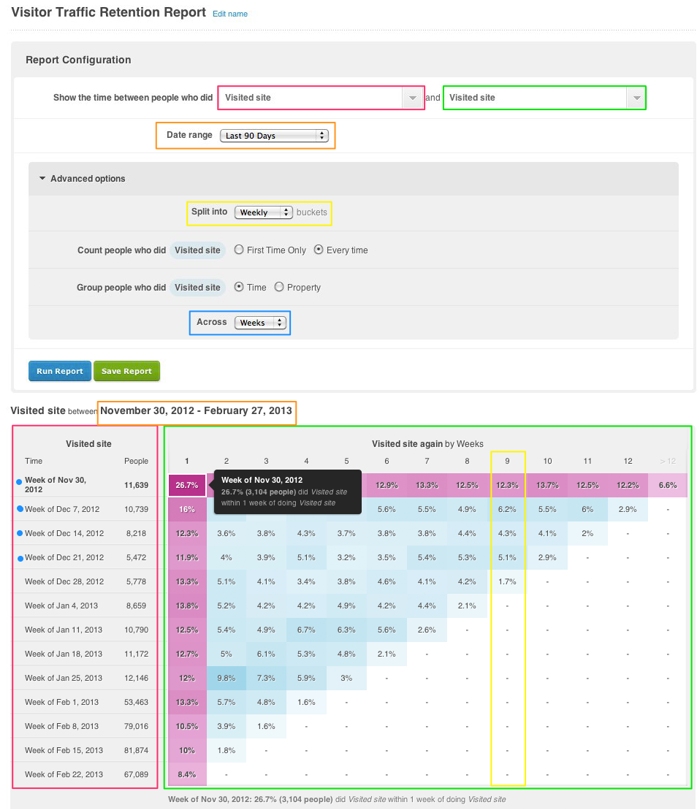Select the Property grouping radio button
The image size is (699, 809).
pyautogui.click(x=279, y=287)
